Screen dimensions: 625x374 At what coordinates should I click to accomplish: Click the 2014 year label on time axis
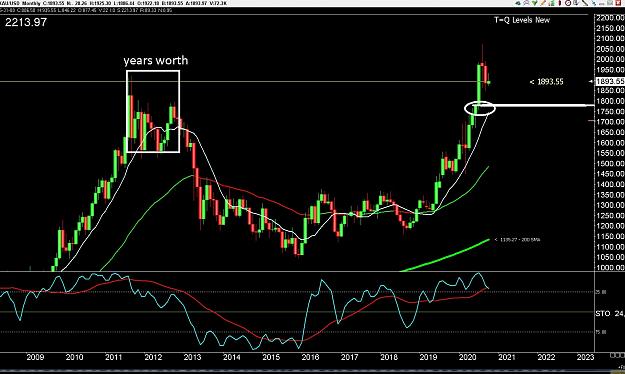pyautogui.click(x=232, y=357)
